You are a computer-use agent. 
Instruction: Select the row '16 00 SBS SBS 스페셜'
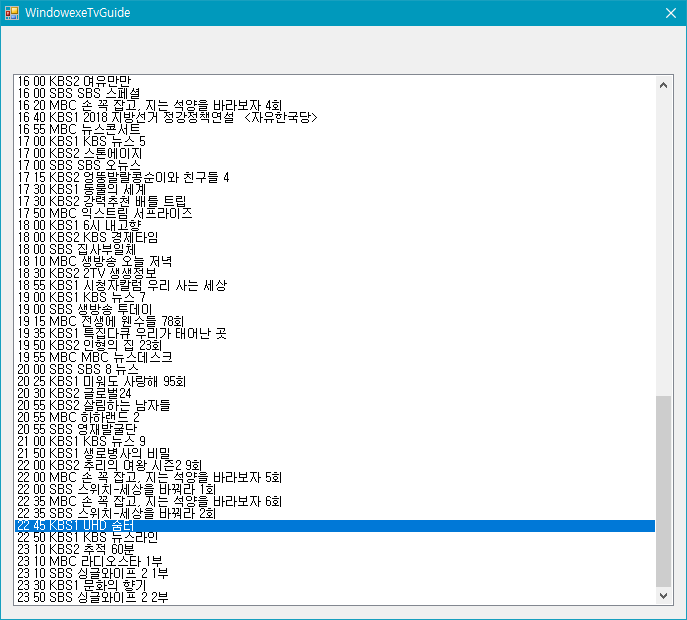335,93
